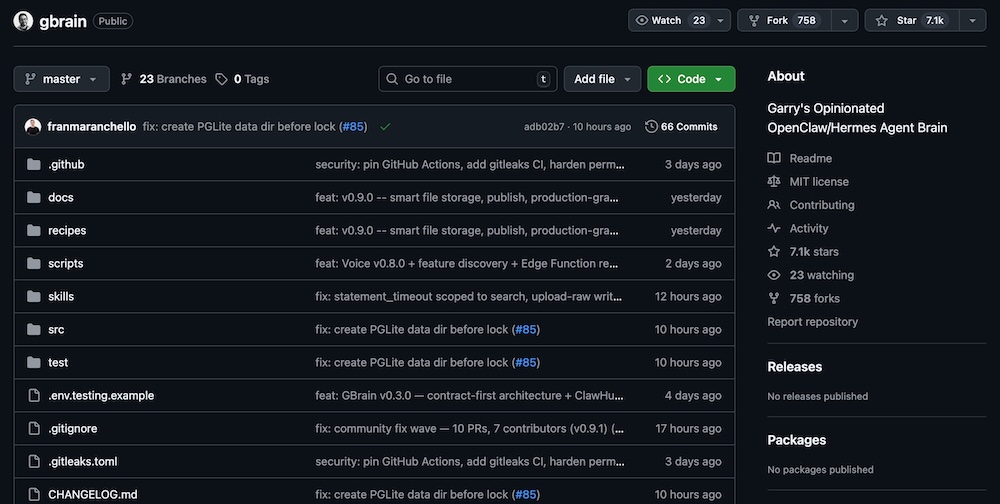The width and height of the screenshot is (1000, 504).
Task: Open the Star lists dropdown arrow
Action: [972, 20]
